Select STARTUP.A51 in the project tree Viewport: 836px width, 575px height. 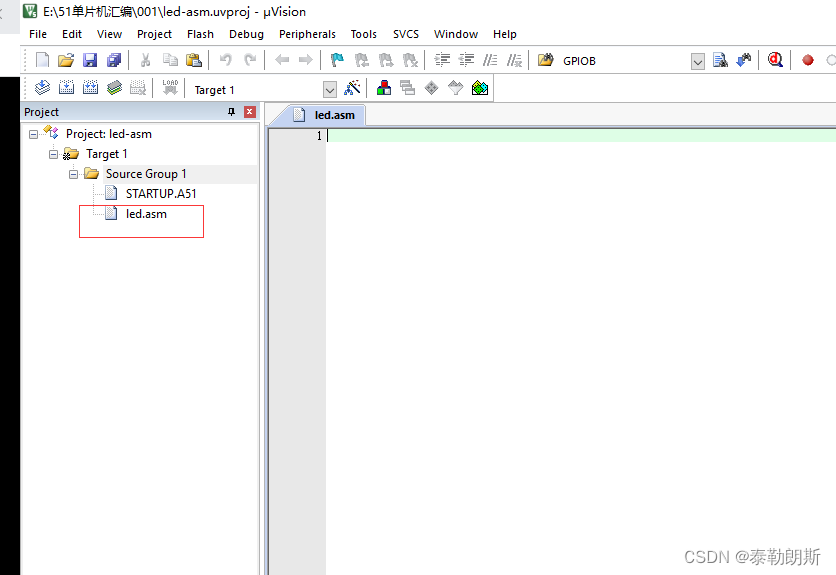click(161, 194)
